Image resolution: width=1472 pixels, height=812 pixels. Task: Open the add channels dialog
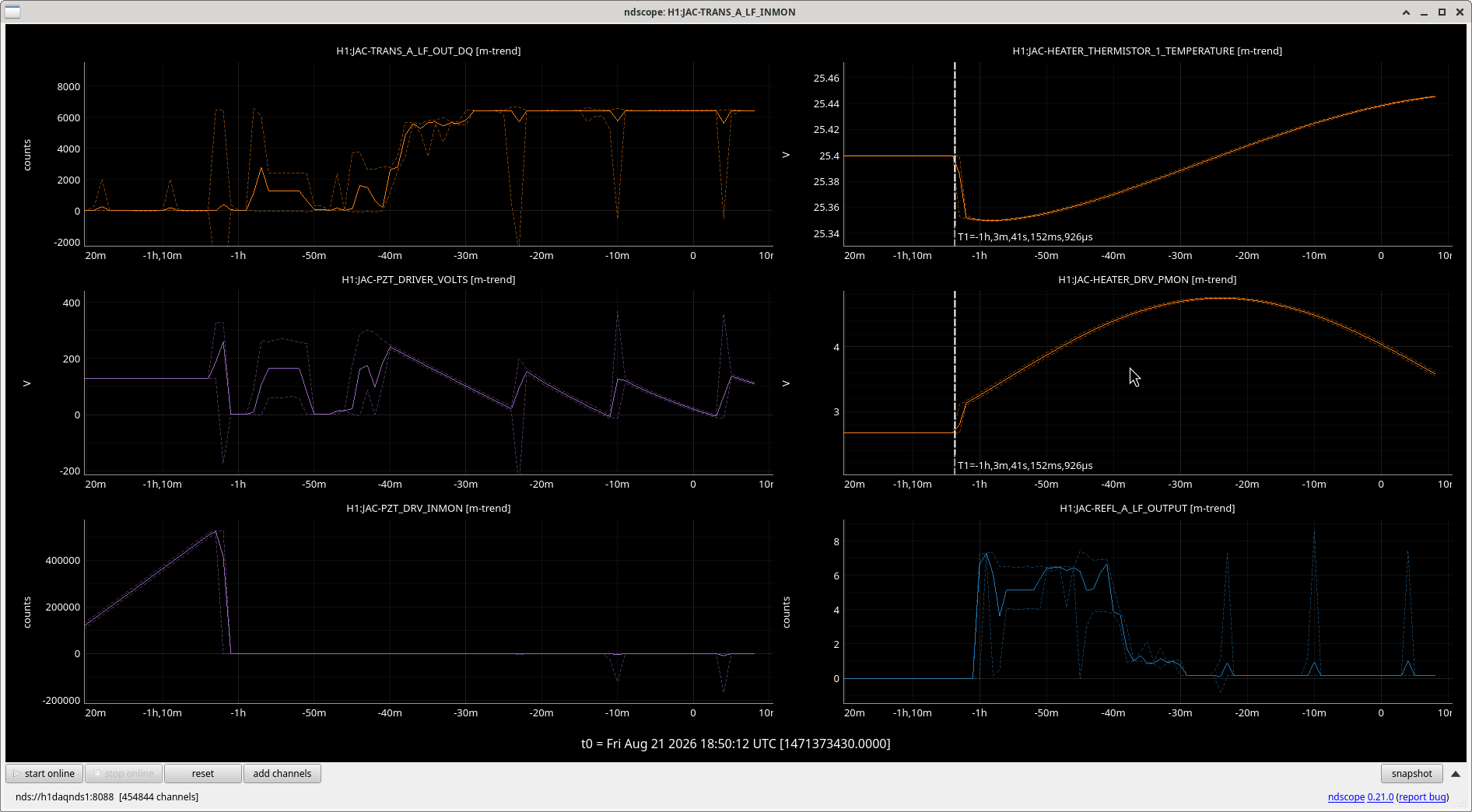pyautogui.click(x=282, y=774)
